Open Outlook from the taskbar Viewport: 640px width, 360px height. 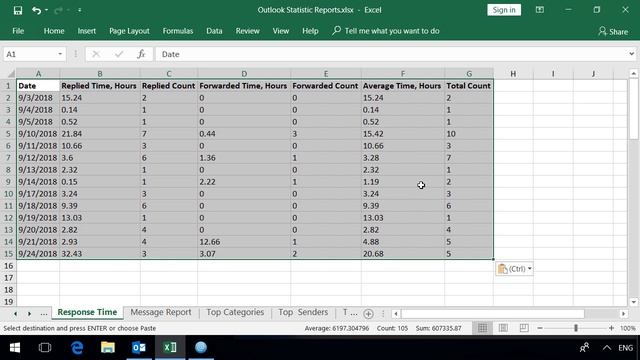139,347
